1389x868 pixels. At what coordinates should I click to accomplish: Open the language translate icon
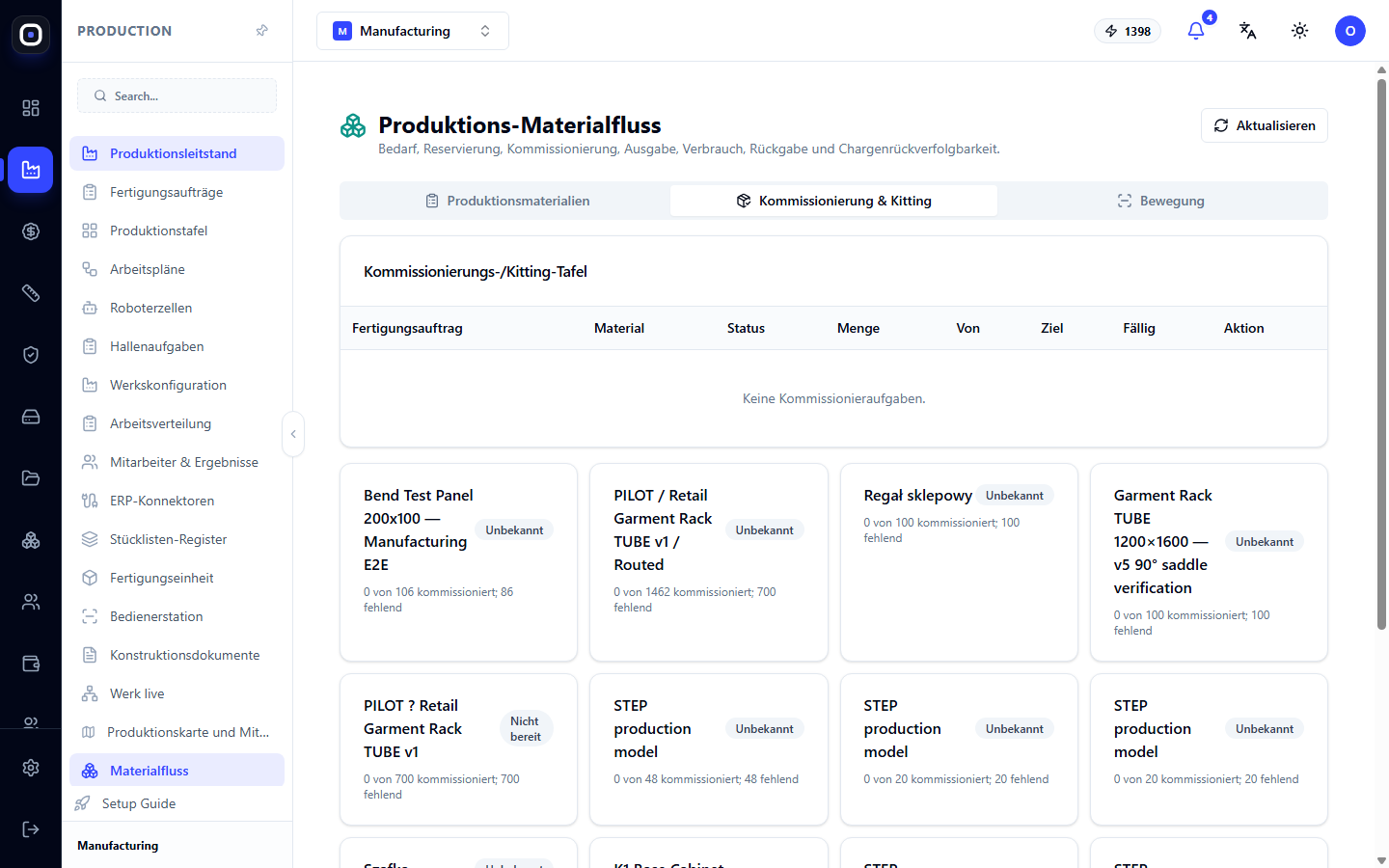[x=1248, y=31]
